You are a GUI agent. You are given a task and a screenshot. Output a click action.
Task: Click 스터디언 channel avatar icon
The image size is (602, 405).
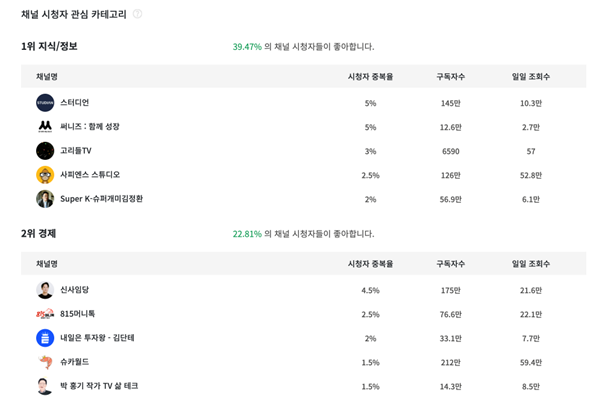[45, 103]
